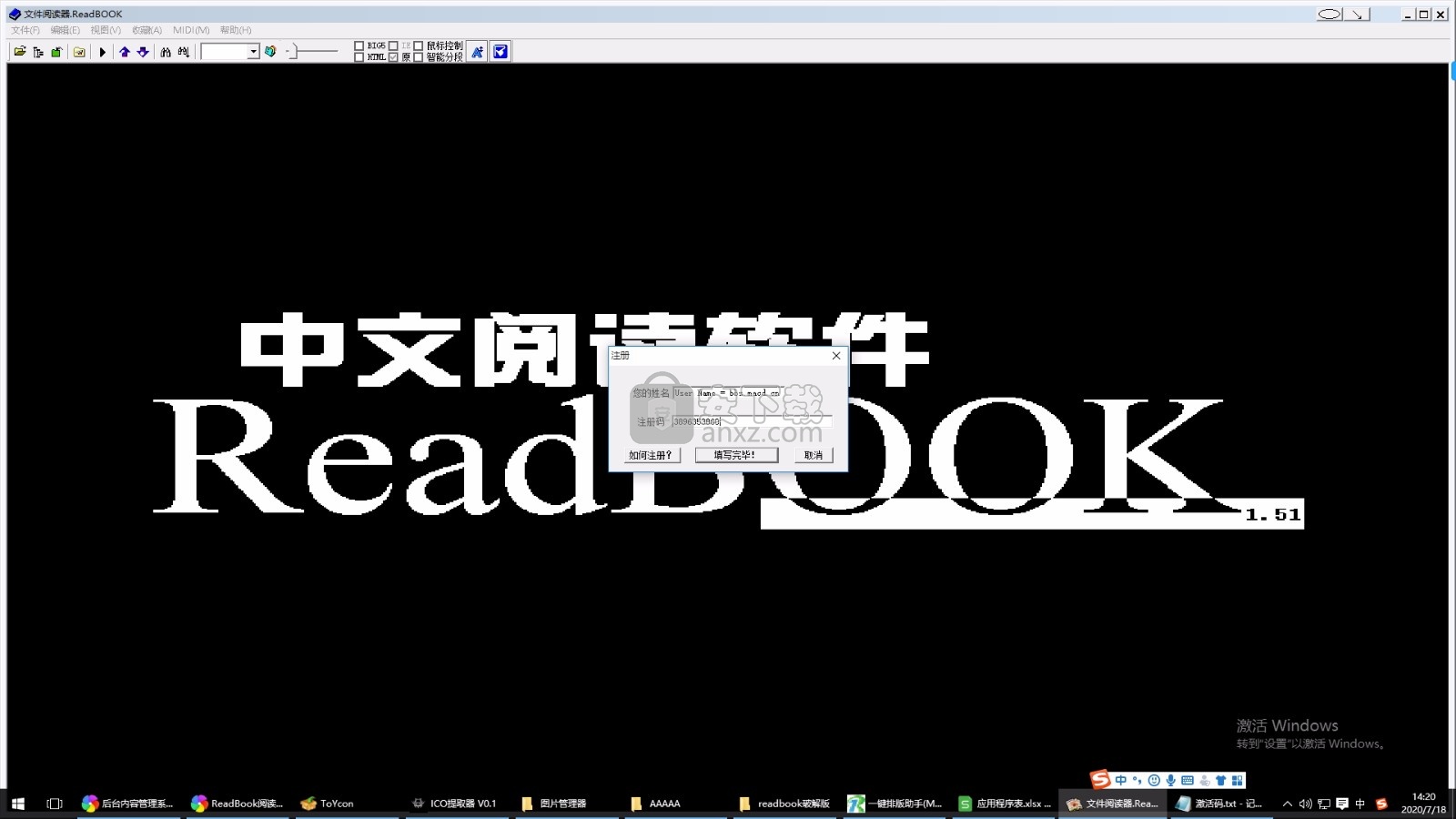
Task: Toggle Sogou 中 Chinese/English mode
Action: point(1120,780)
